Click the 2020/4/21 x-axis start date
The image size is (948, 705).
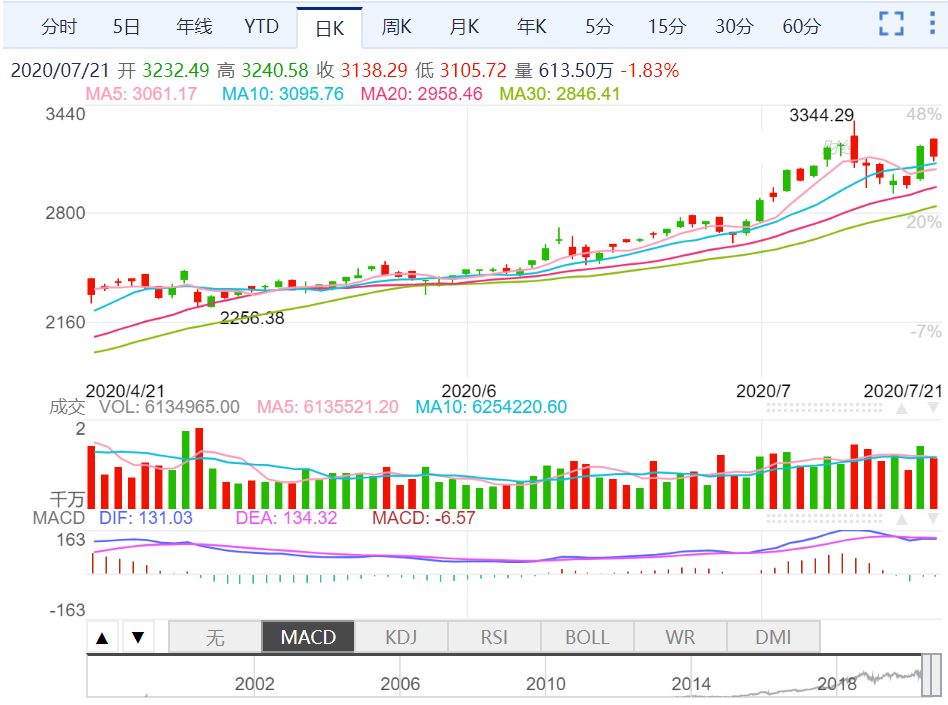[x=125, y=391]
